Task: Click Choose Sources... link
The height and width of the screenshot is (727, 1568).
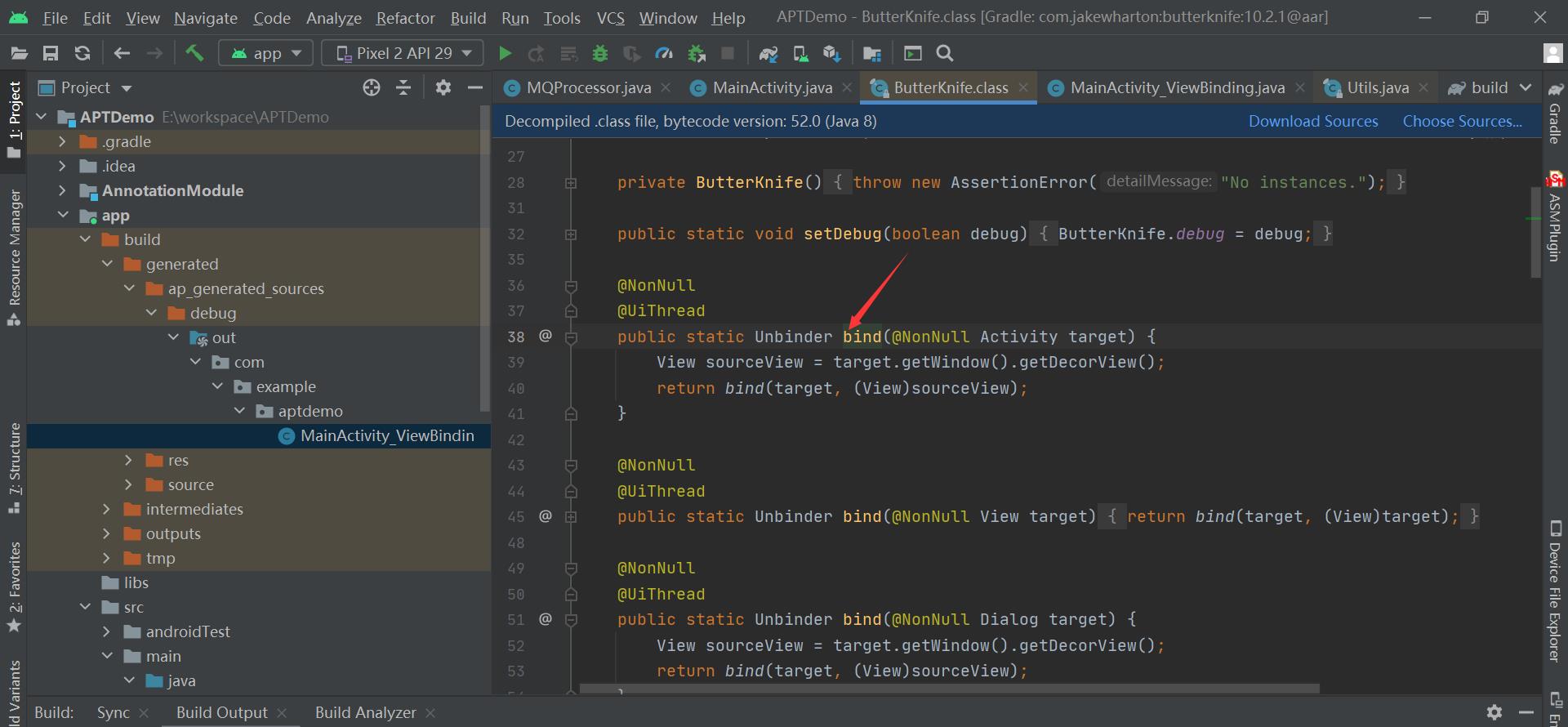Action: [1462, 121]
